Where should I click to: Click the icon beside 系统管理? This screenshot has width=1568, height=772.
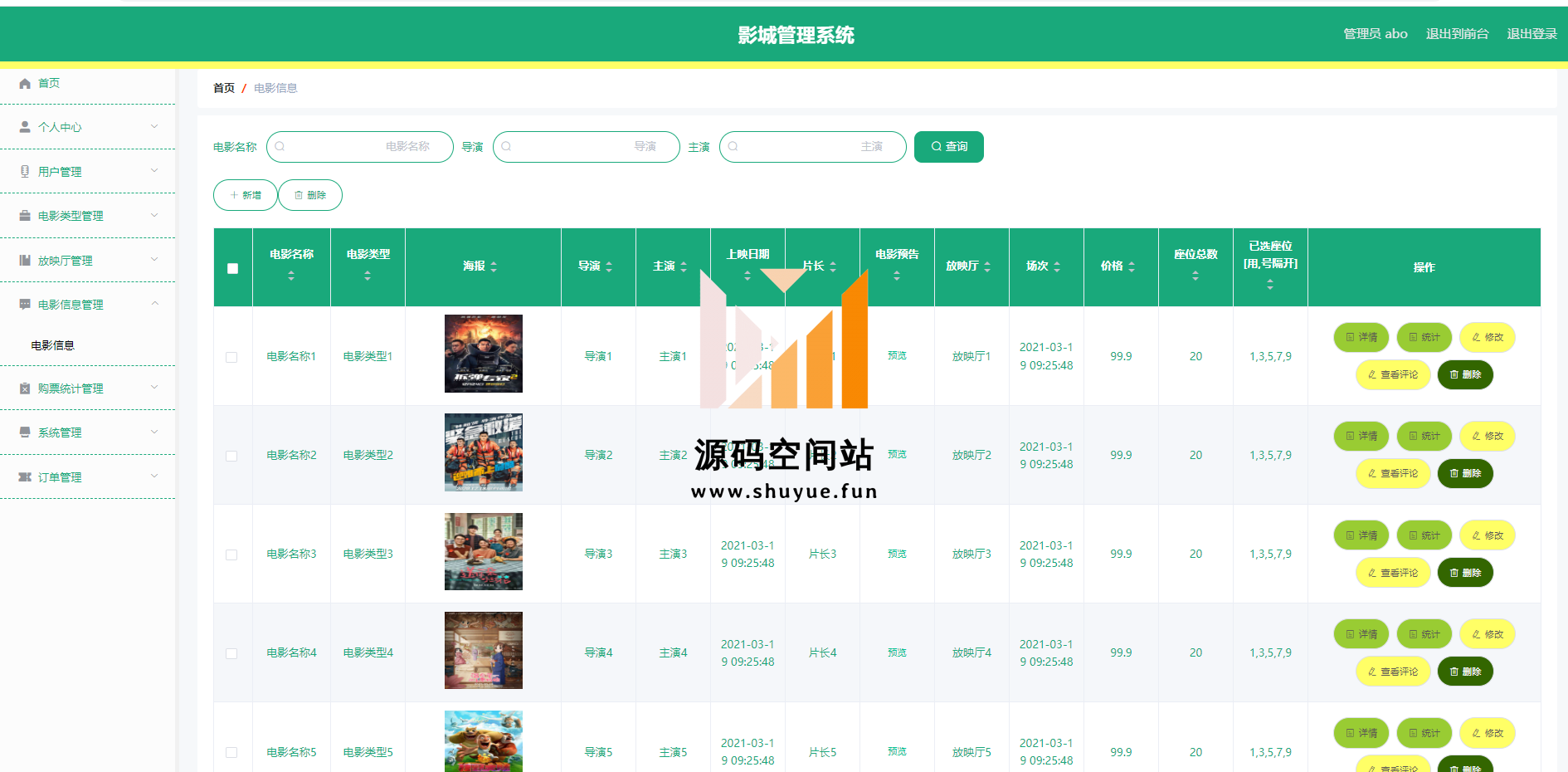point(25,432)
